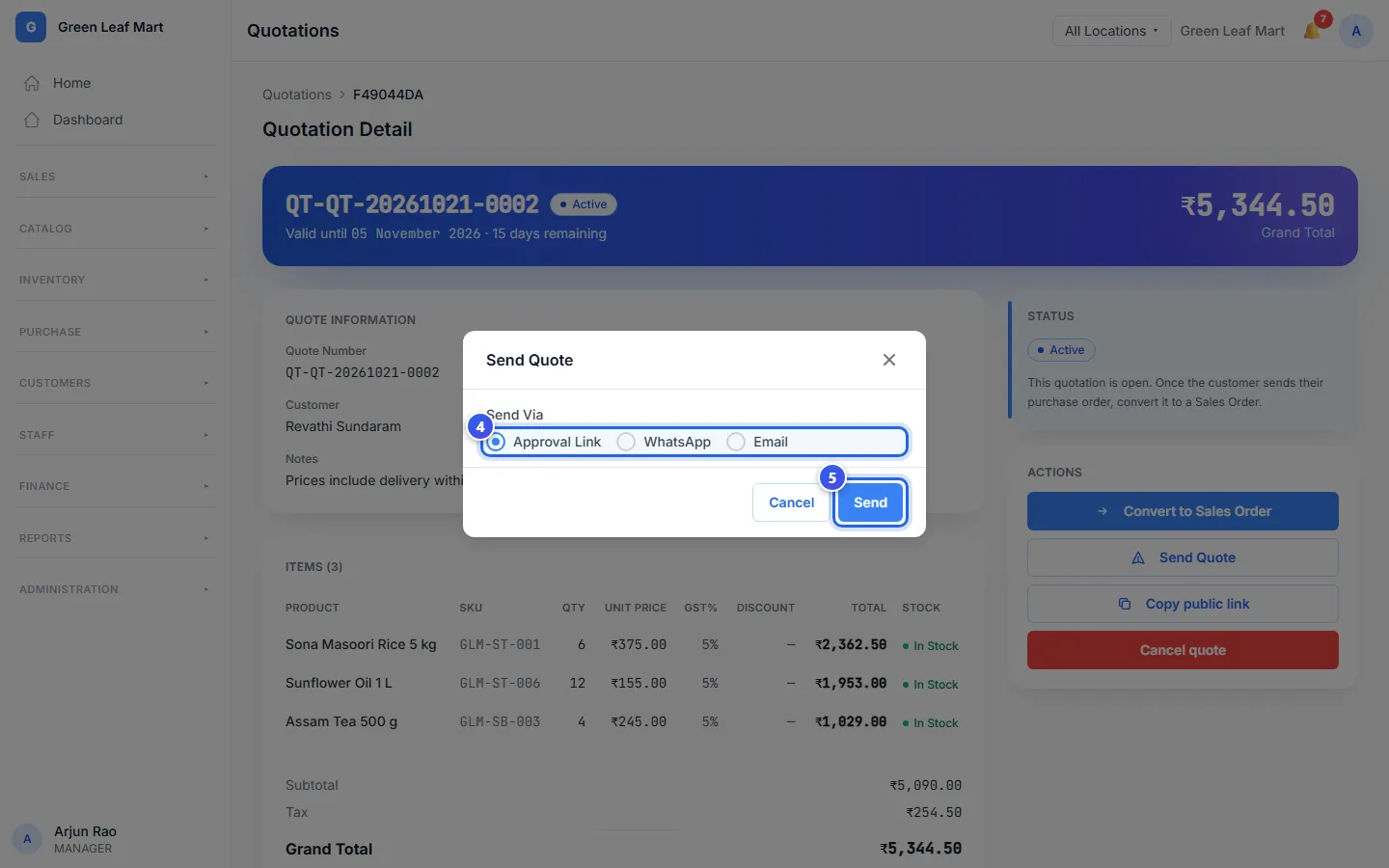This screenshot has height=868, width=1389.
Task: Click the red Cancel quote button
Action: coord(1183,650)
